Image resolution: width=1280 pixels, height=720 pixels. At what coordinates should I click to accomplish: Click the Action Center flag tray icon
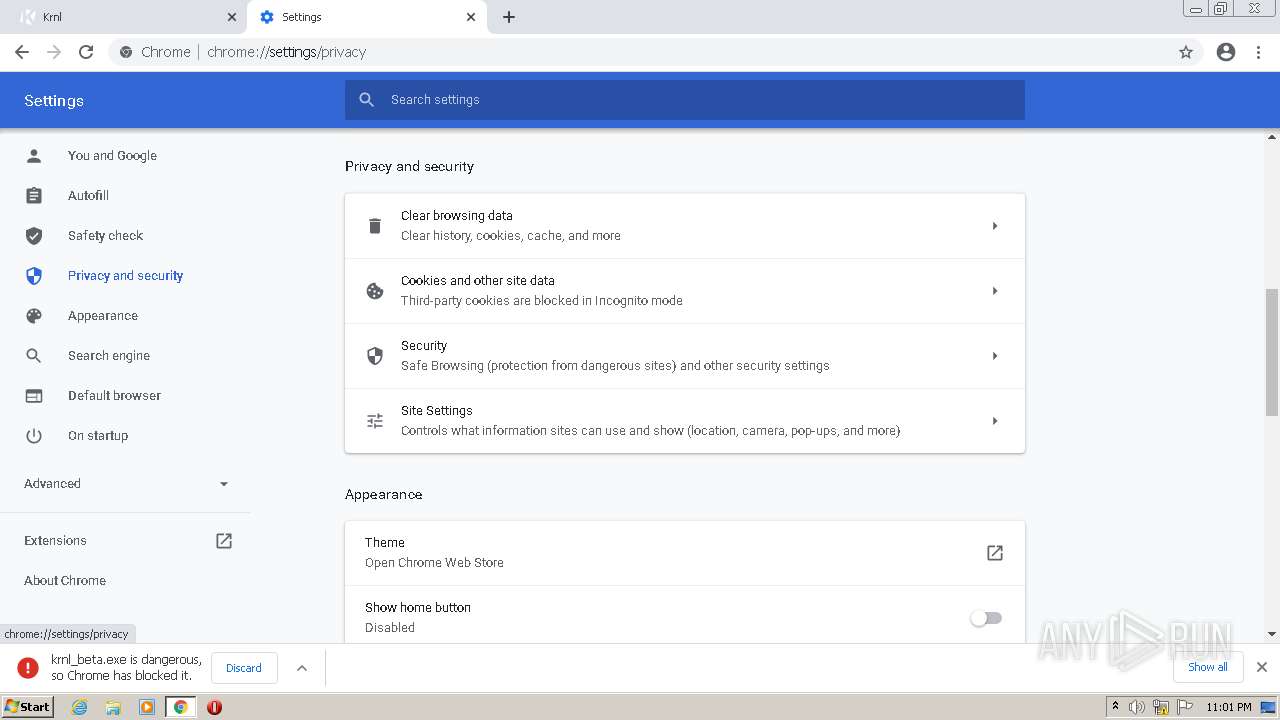[x=1184, y=707]
